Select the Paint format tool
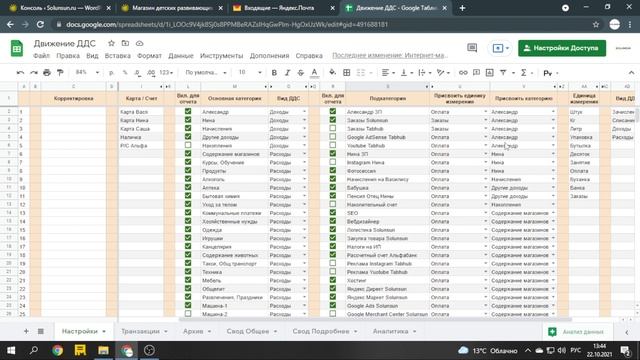Image resolution: width=640 pixels, height=360 pixels. click(60, 73)
